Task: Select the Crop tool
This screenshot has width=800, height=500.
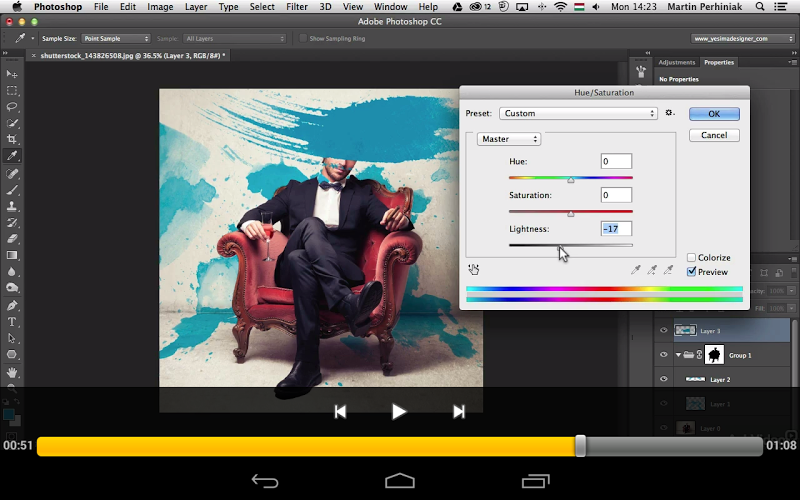Action: (12, 139)
